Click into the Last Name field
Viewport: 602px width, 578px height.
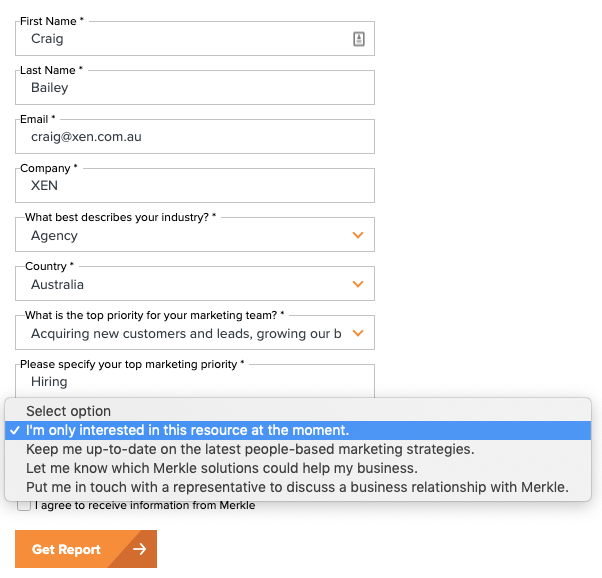click(195, 88)
